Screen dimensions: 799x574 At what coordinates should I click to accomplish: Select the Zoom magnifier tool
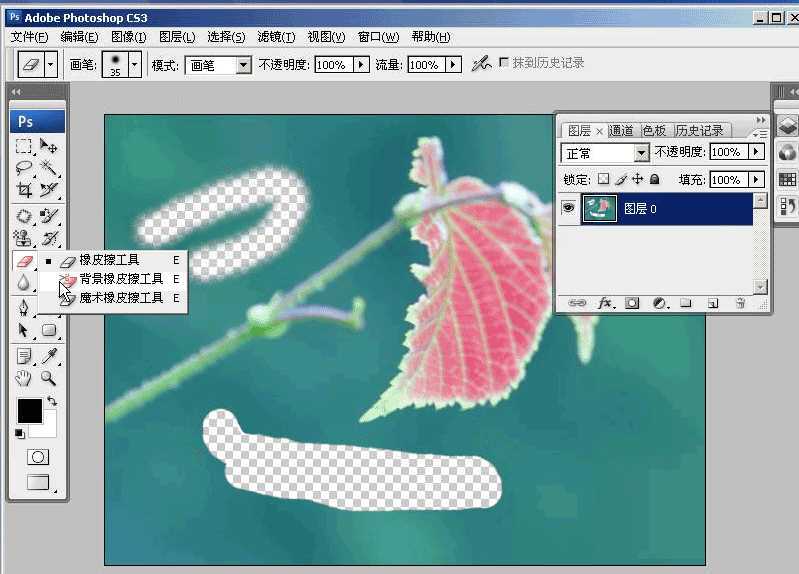49,378
